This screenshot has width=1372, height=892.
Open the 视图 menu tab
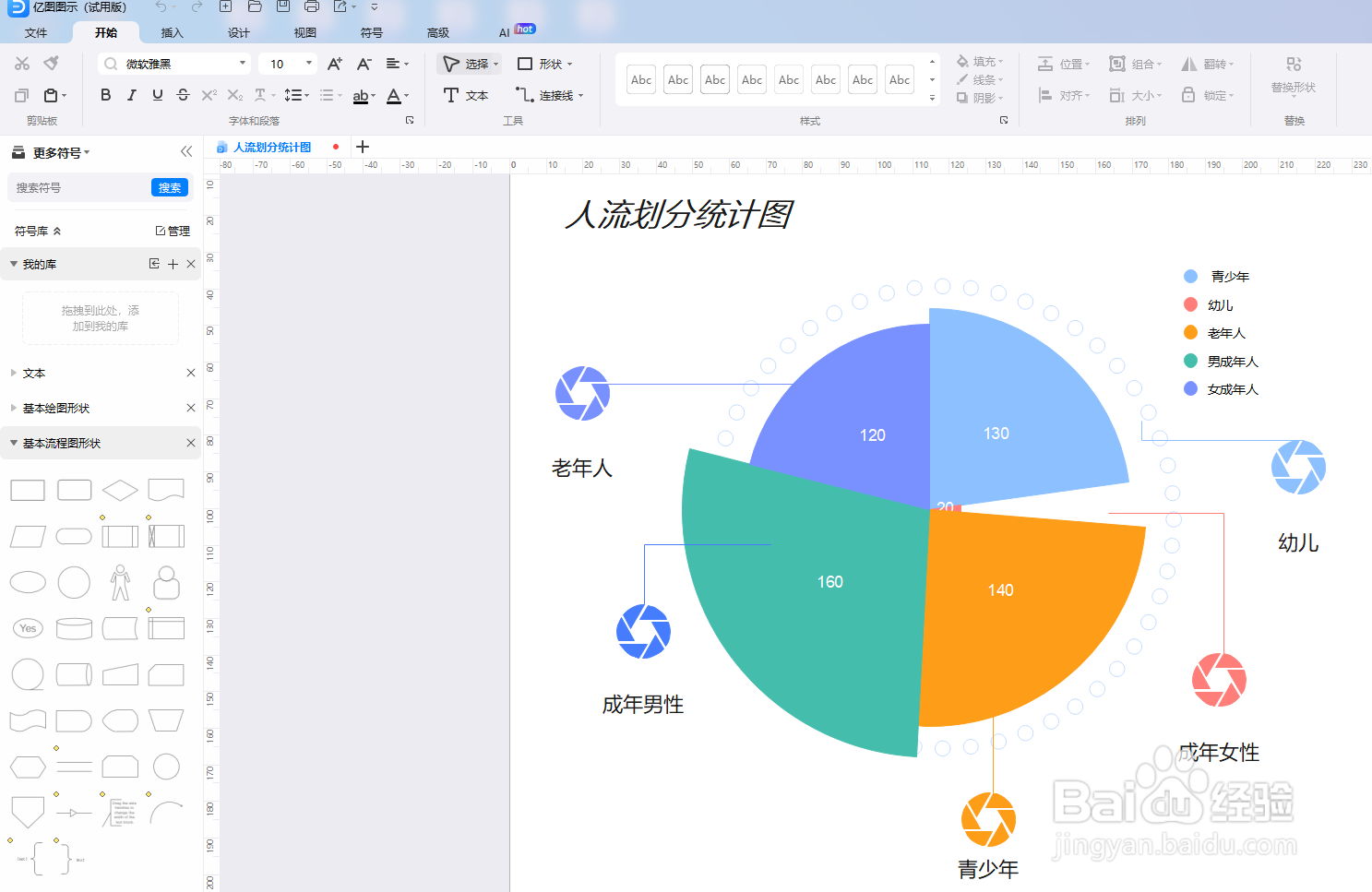304,32
